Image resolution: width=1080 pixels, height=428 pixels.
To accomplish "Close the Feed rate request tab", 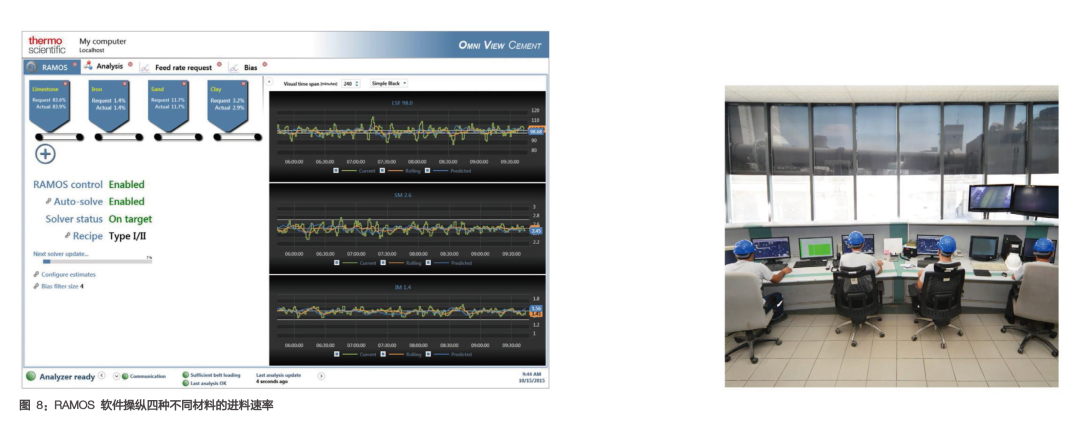I will [219, 64].
